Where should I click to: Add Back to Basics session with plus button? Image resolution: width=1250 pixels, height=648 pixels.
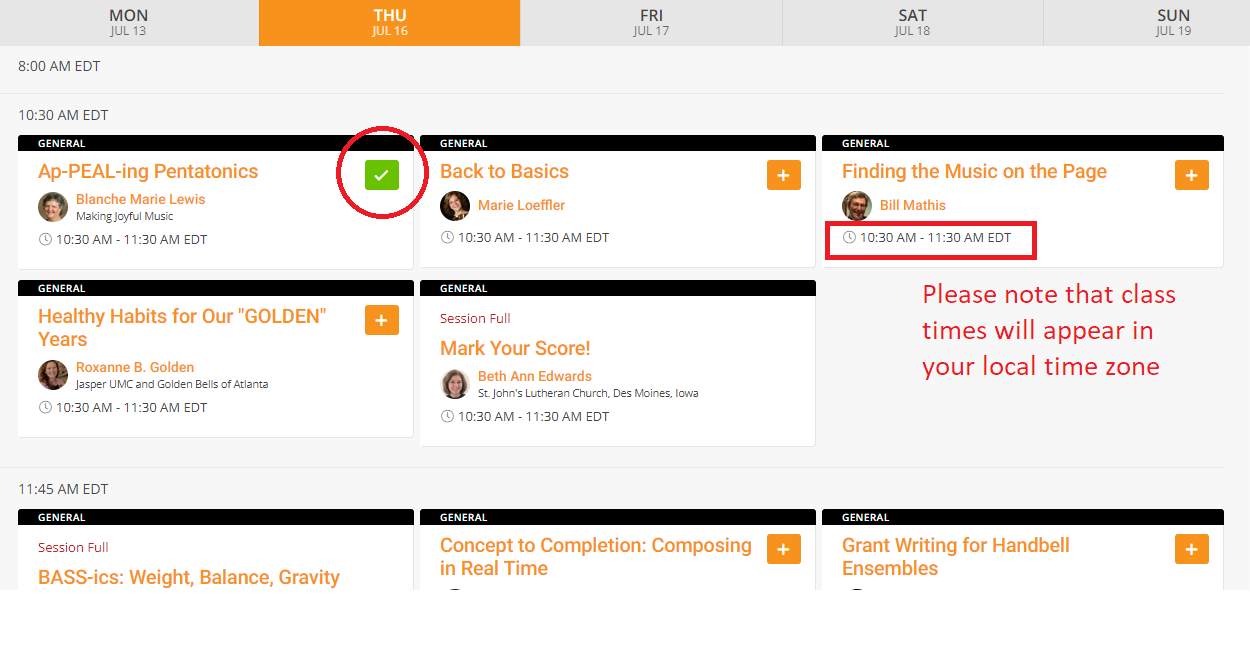point(783,175)
